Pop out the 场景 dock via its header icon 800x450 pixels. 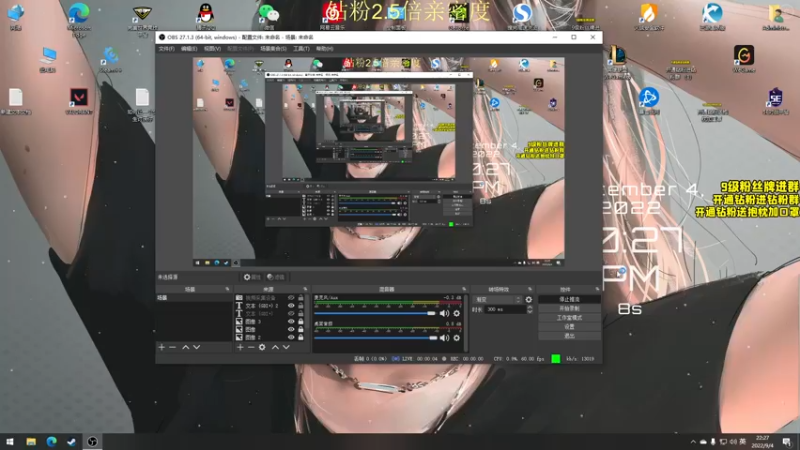[228, 289]
